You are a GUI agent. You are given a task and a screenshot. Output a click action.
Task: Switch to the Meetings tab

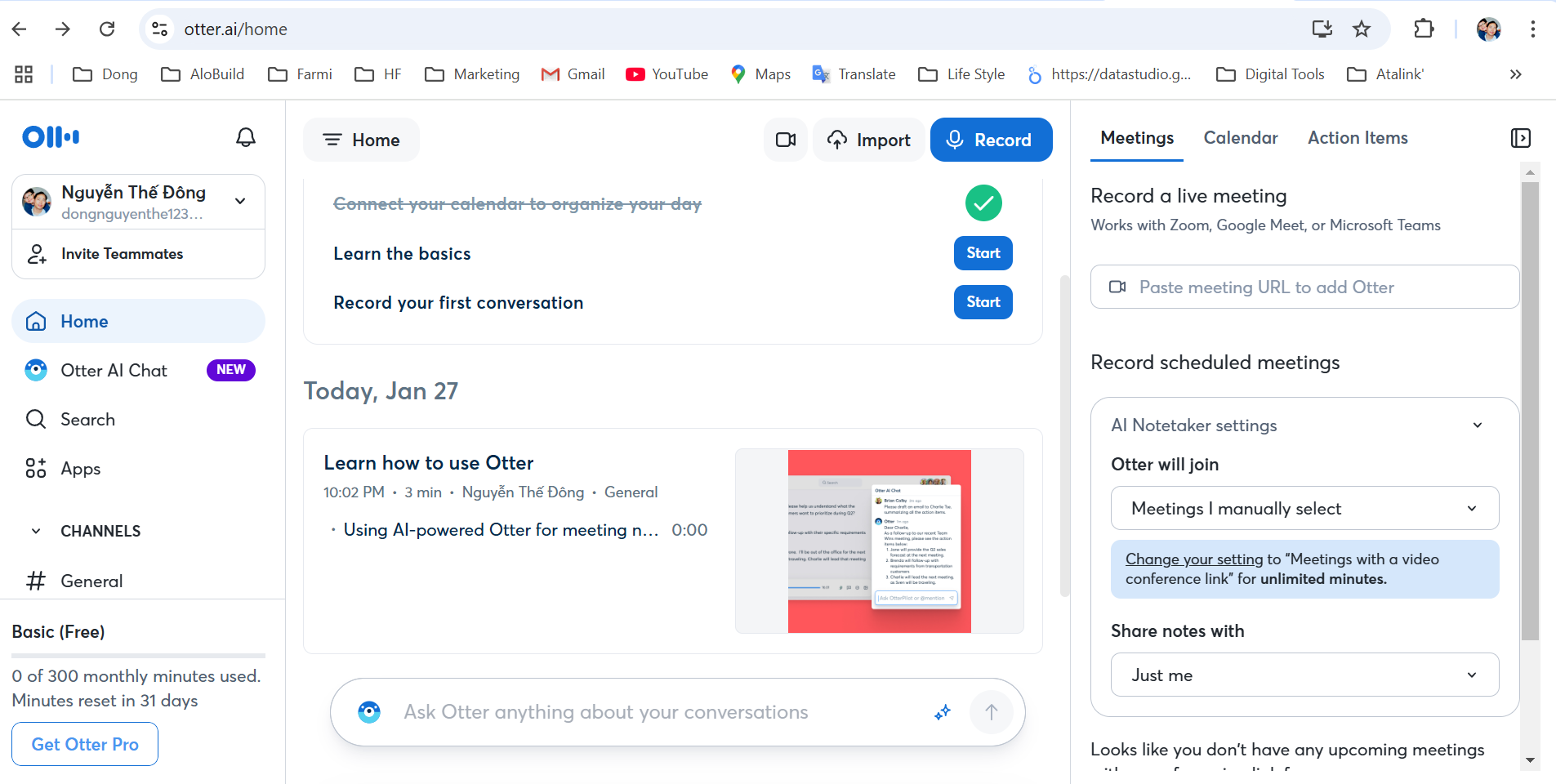click(1137, 138)
